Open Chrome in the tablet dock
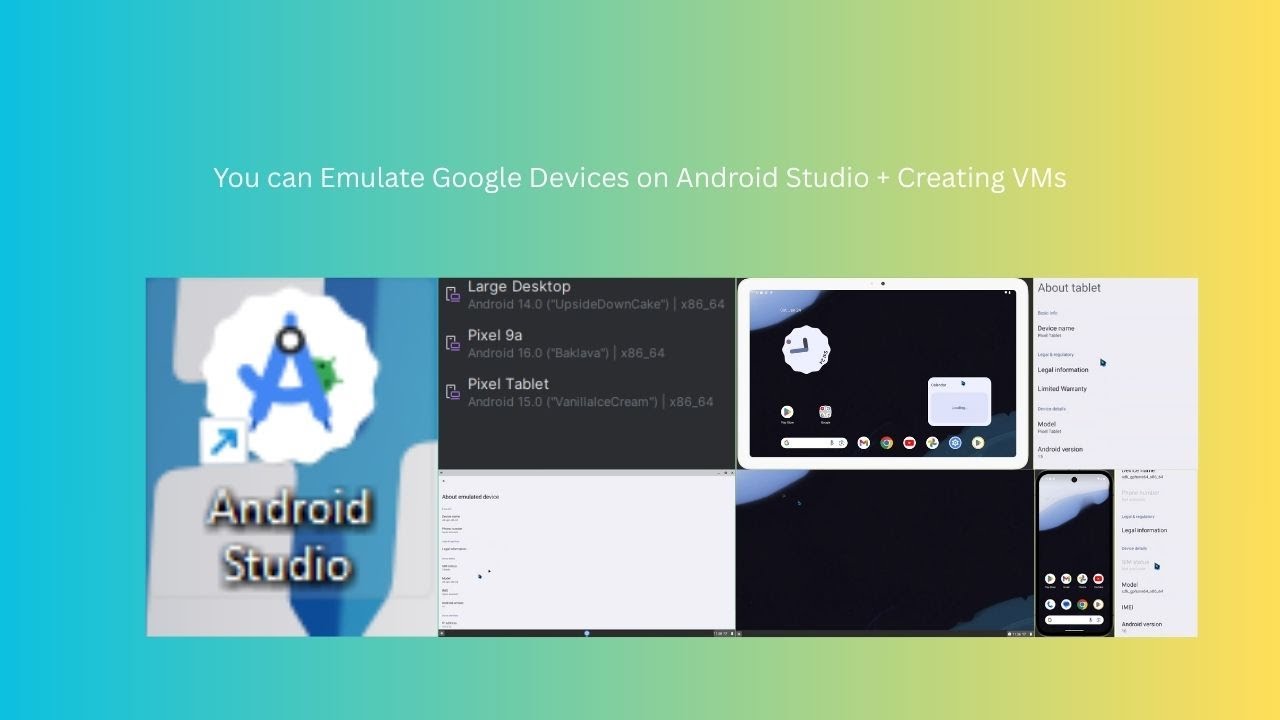This screenshot has height=720, width=1280. (x=886, y=443)
